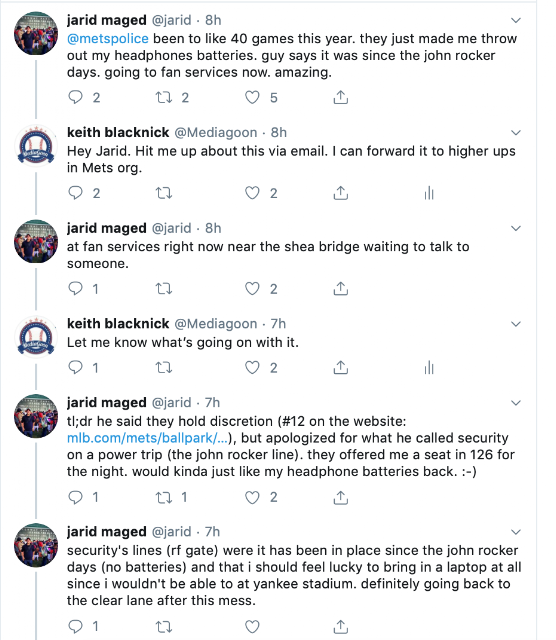The image size is (556, 640).
Task: Retweet the first jarid tweet about headphone batteries
Action: coord(164,97)
